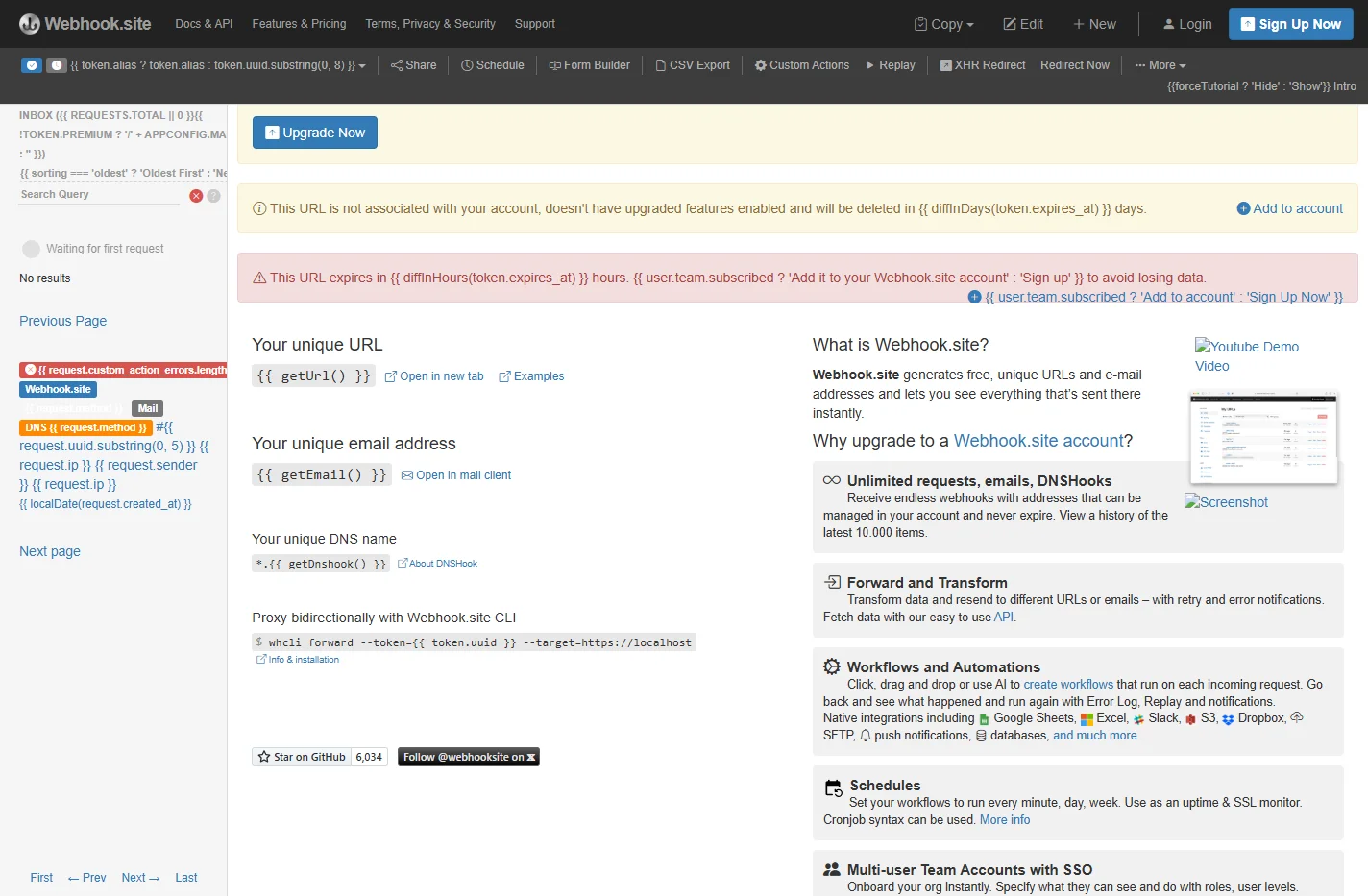Click Redirect Now

pyautogui.click(x=1075, y=65)
